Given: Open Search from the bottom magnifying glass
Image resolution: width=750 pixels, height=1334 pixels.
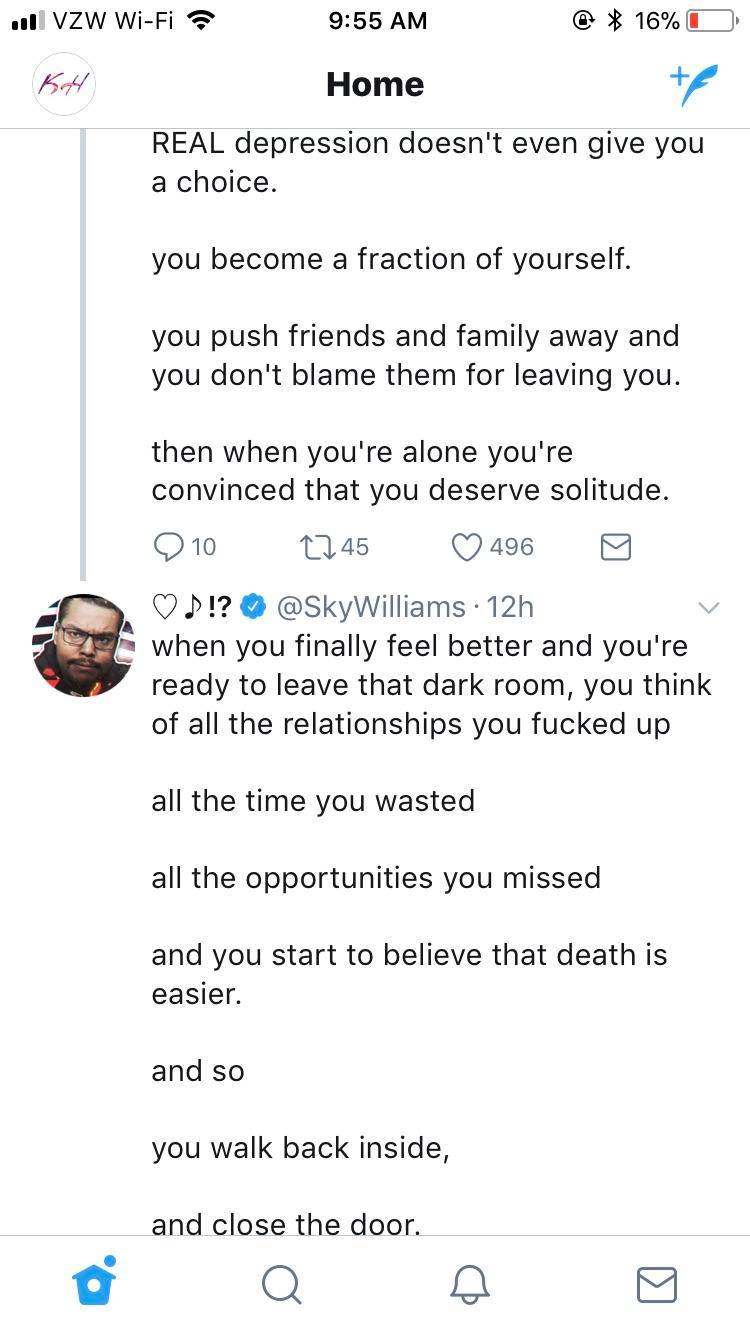Looking at the screenshot, I should (281, 1286).
